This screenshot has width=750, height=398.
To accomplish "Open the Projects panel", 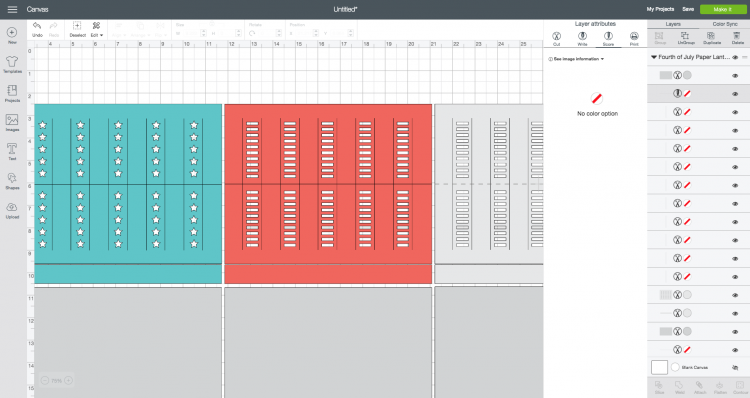I will pyautogui.click(x=12, y=93).
